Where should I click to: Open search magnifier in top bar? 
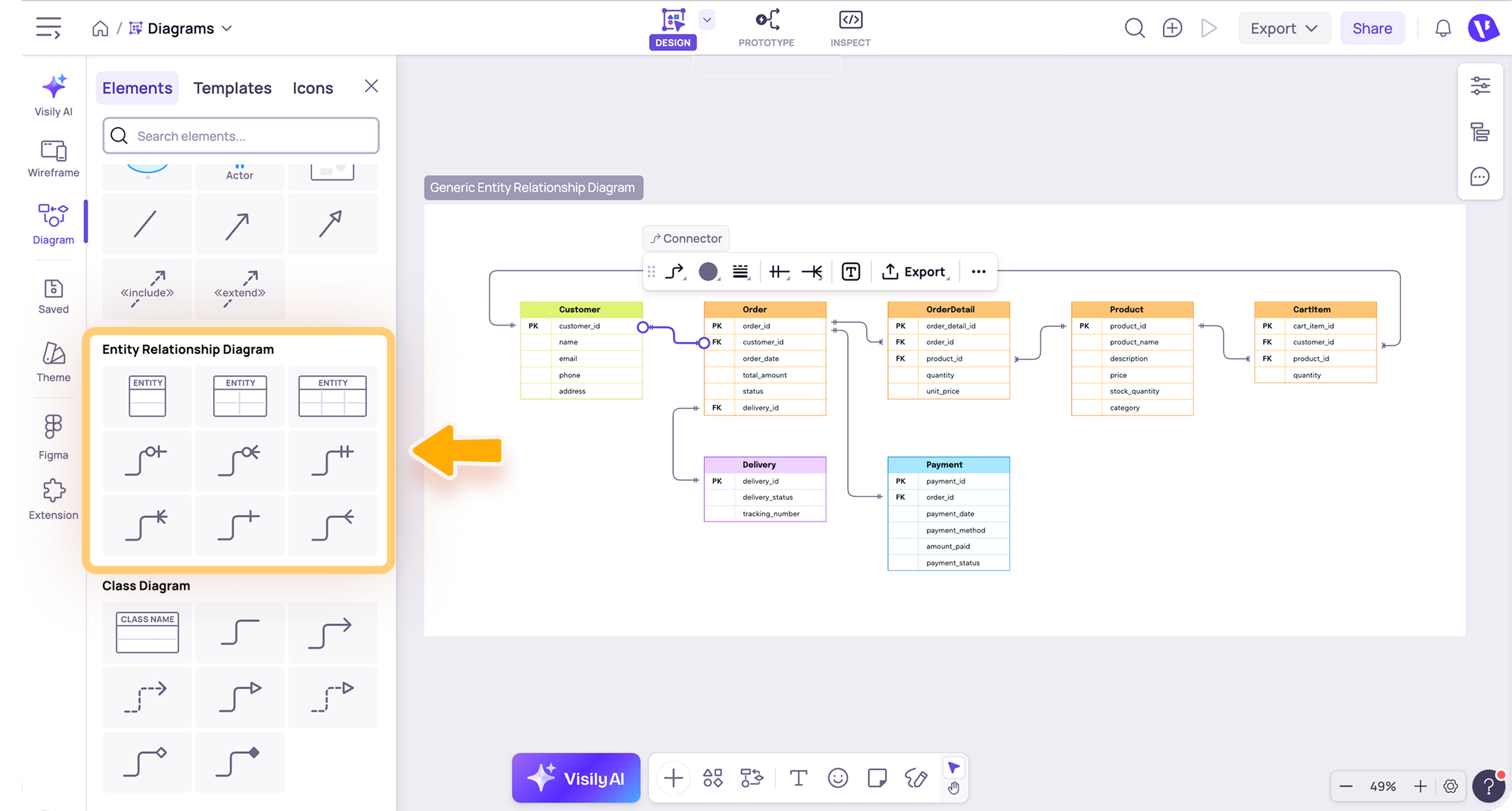click(x=1135, y=28)
